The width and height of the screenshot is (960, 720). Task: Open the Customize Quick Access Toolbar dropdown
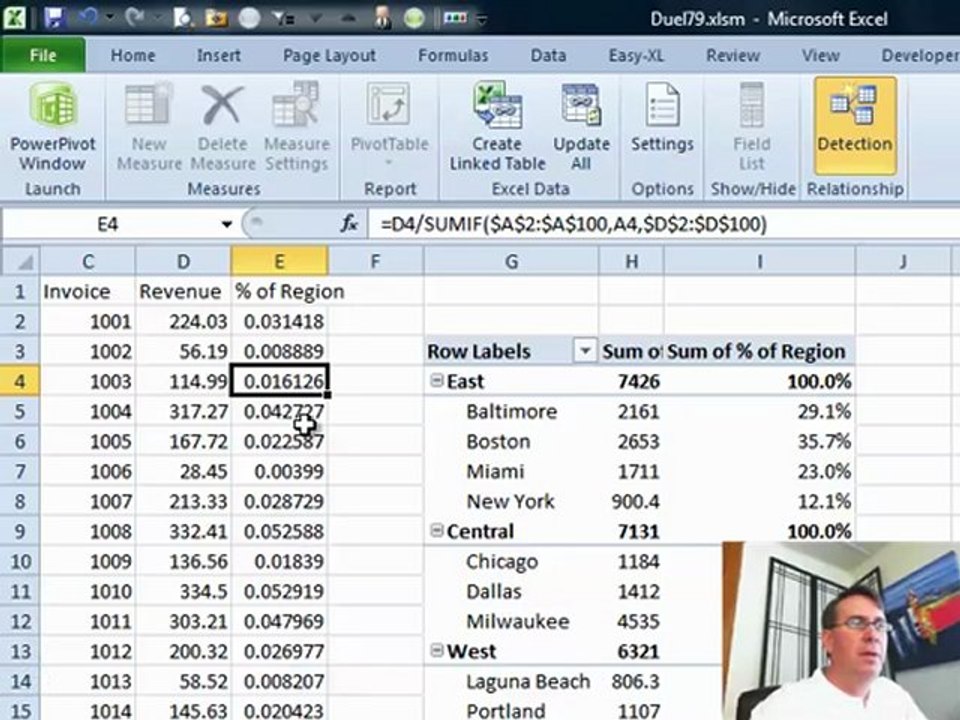click(482, 19)
